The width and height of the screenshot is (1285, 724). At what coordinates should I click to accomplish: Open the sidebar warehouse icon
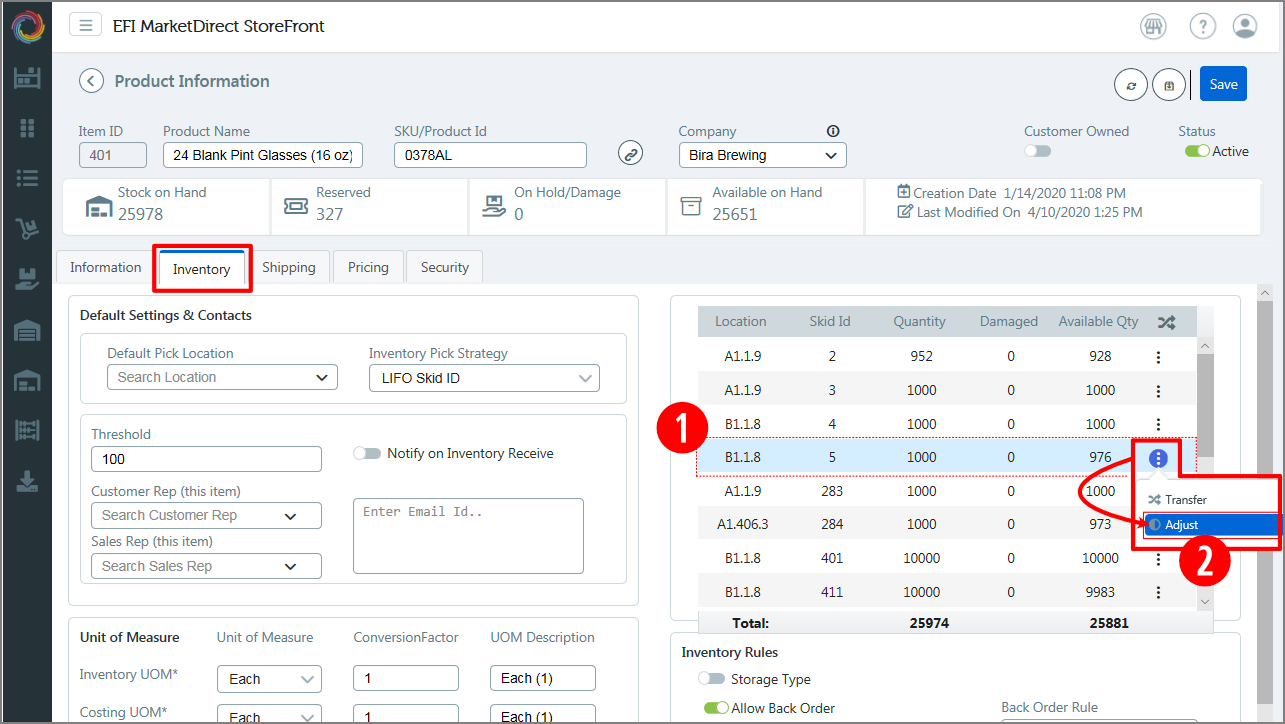[x=27, y=330]
